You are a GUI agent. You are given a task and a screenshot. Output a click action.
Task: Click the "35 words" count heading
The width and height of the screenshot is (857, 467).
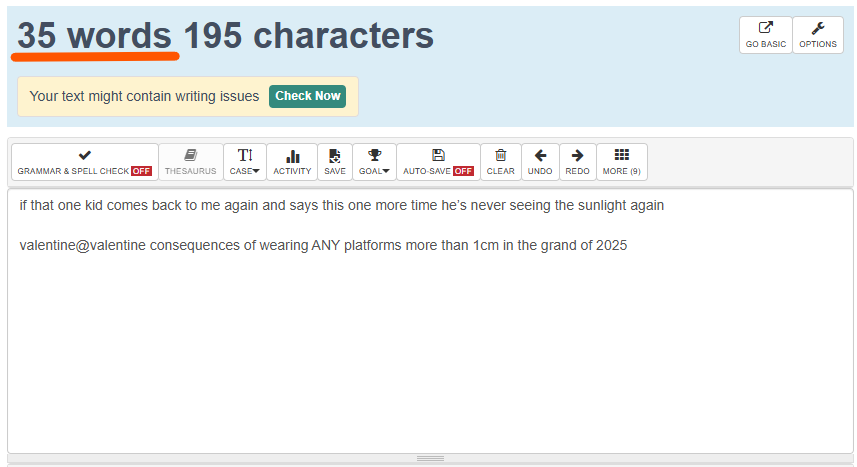[x=95, y=36]
